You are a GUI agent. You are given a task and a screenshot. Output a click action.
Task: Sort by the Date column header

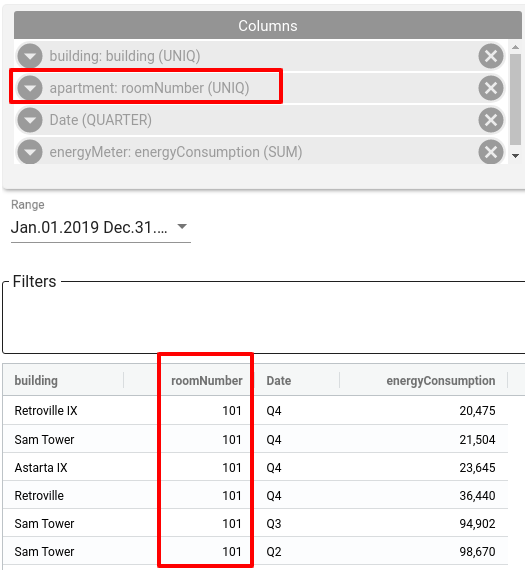click(279, 381)
